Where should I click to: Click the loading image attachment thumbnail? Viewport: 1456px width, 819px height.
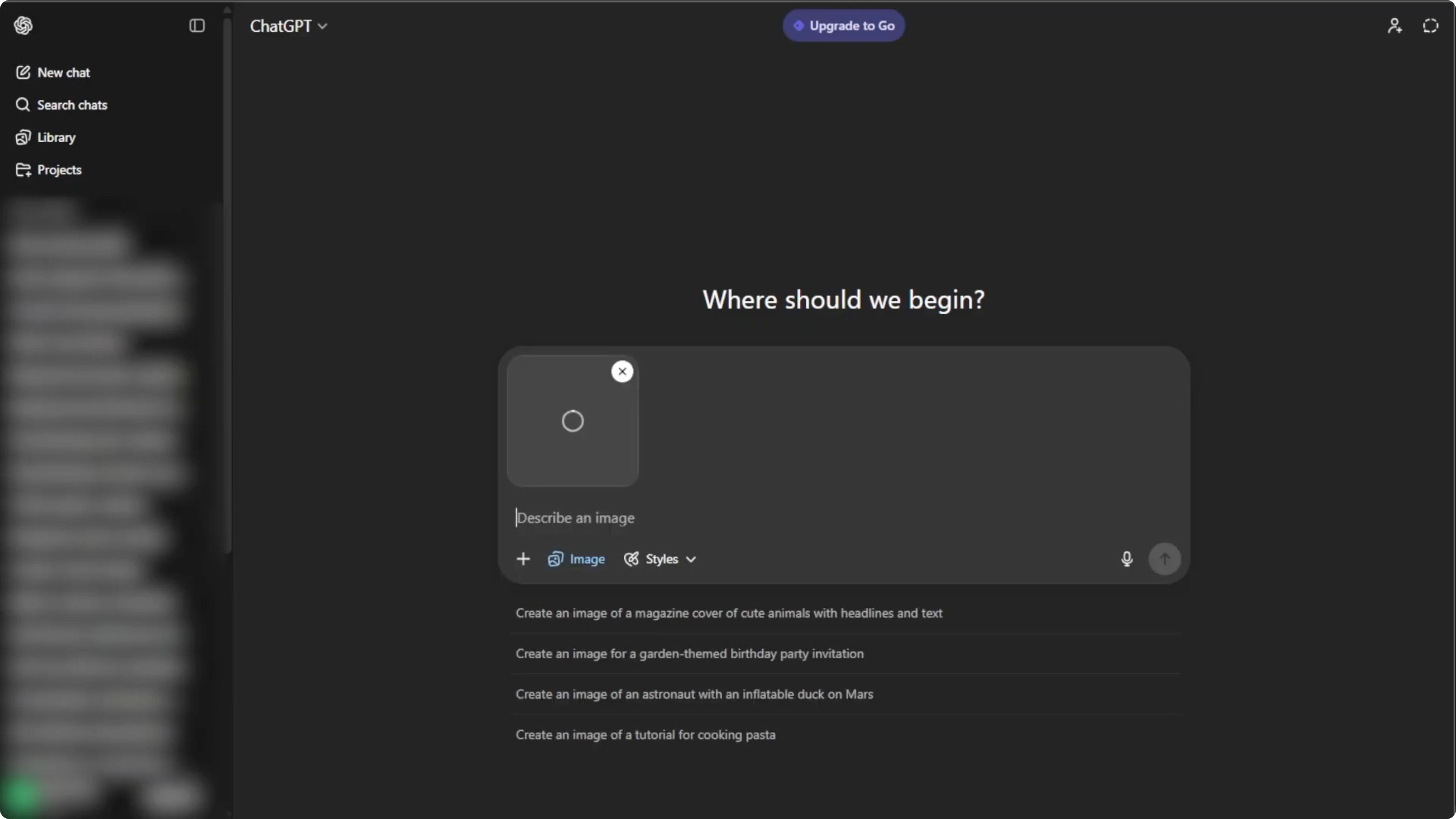tap(572, 421)
